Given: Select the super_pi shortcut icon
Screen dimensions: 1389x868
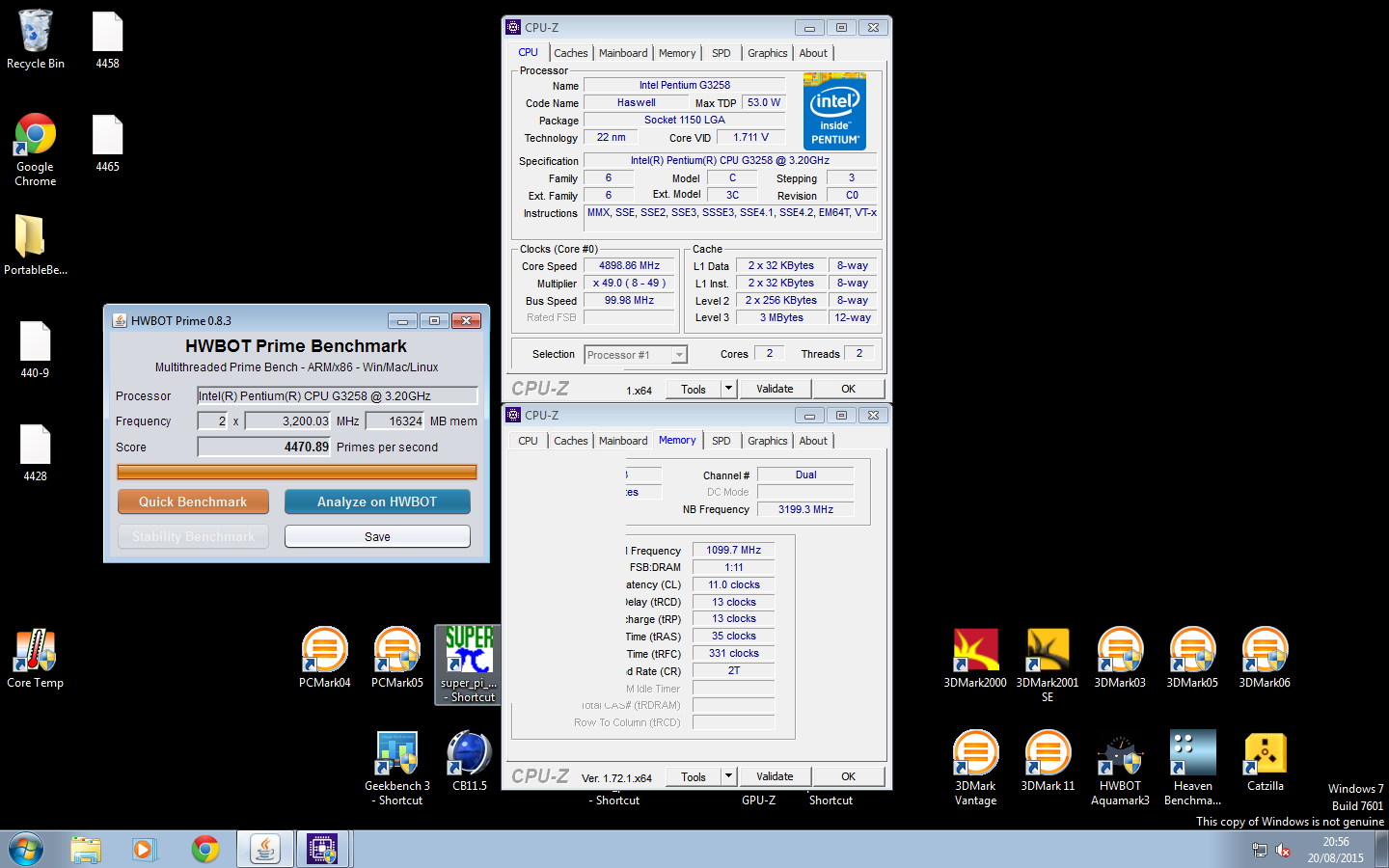Looking at the screenshot, I should click(x=469, y=665).
